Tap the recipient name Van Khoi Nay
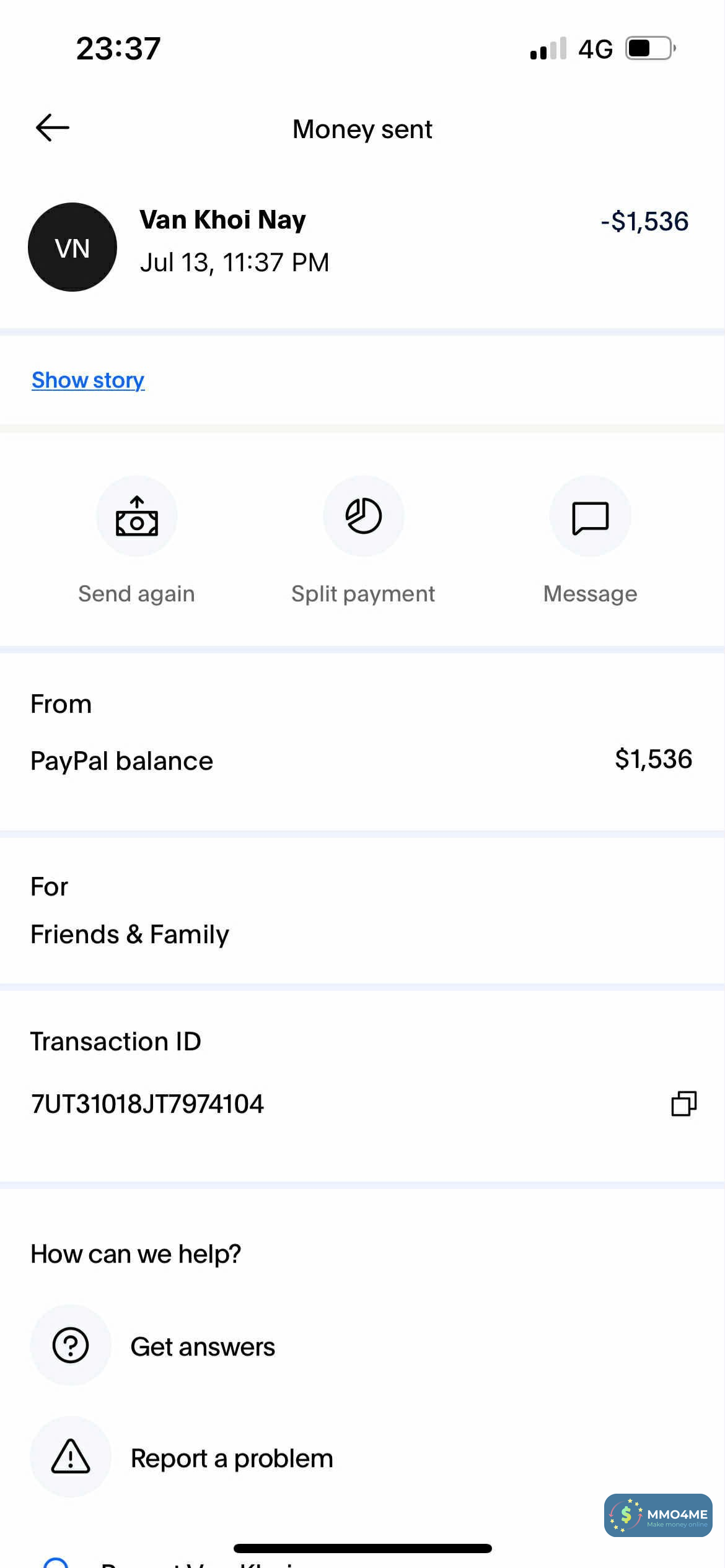This screenshot has height=1568, width=725. (223, 220)
